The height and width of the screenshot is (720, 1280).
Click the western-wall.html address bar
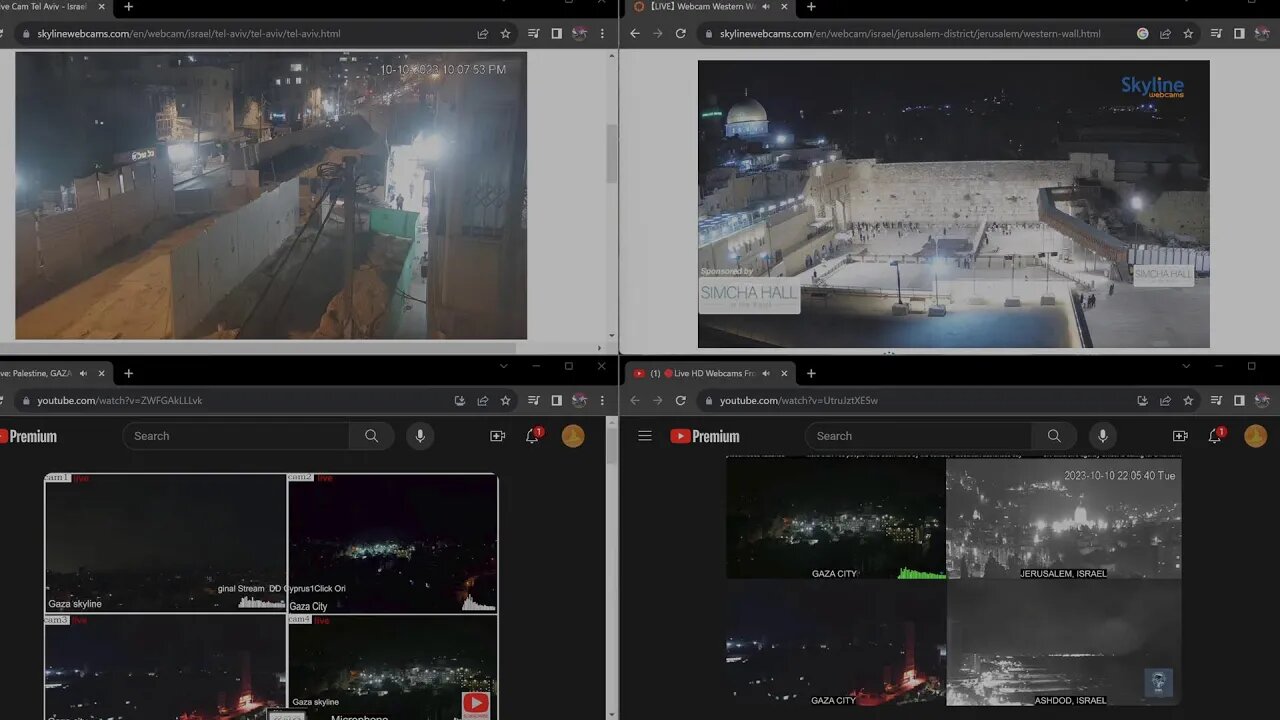(x=912, y=34)
